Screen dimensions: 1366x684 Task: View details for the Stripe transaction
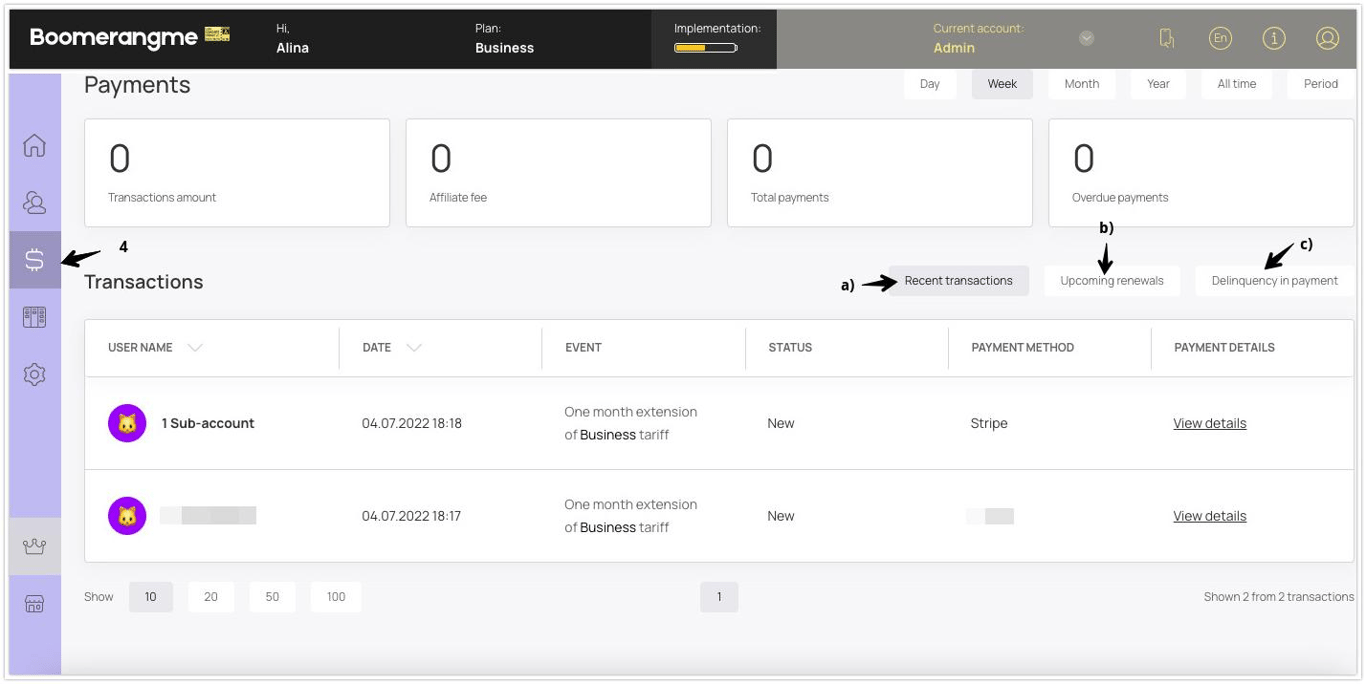pos(1210,423)
